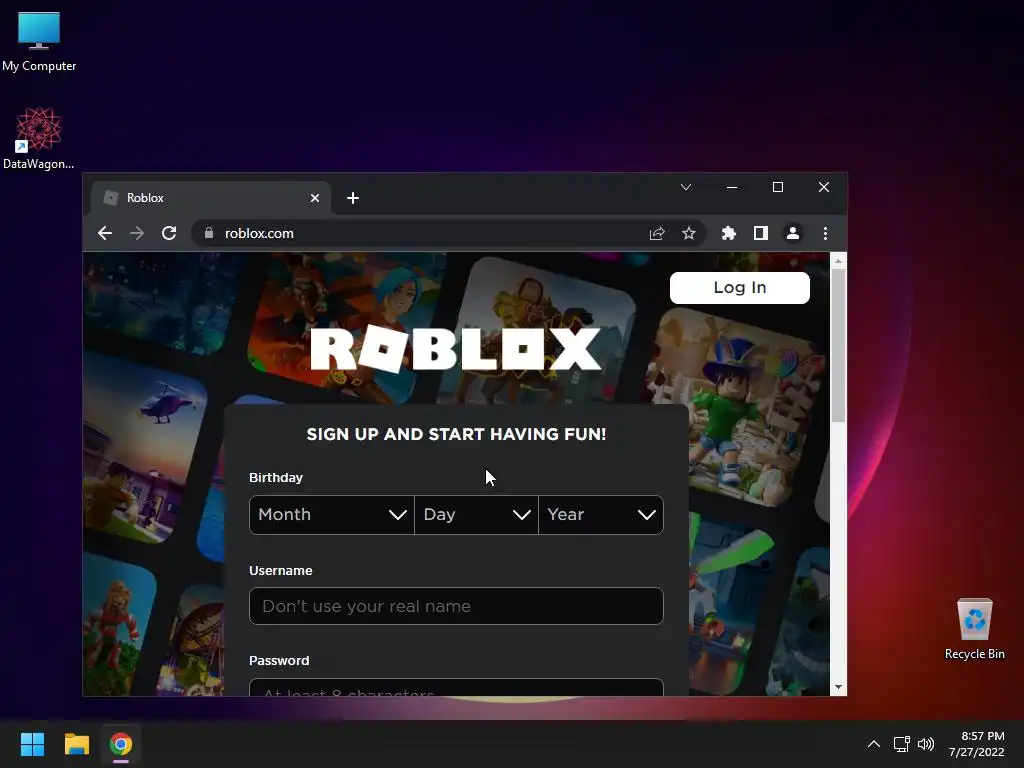Screen dimensions: 1024x768
Task: Open the clock showing 8:57 PM
Action: click(976, 744)
